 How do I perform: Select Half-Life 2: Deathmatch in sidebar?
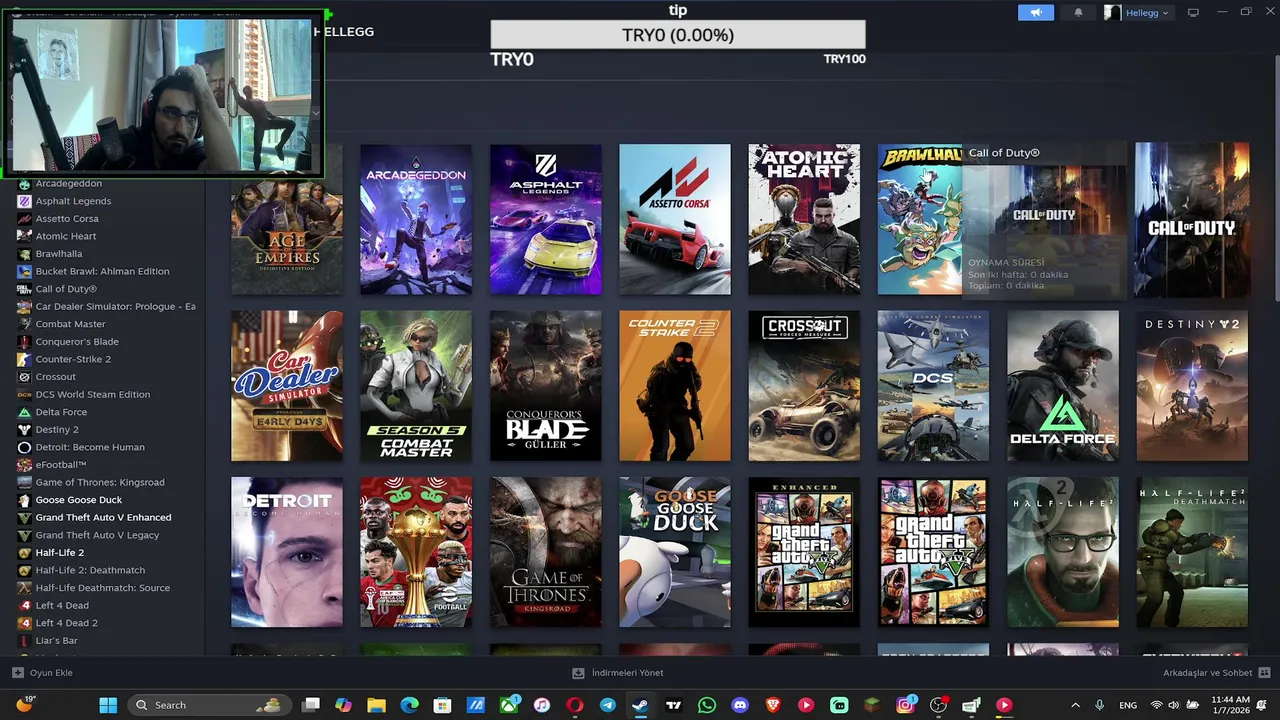click(x=90, y=570)
